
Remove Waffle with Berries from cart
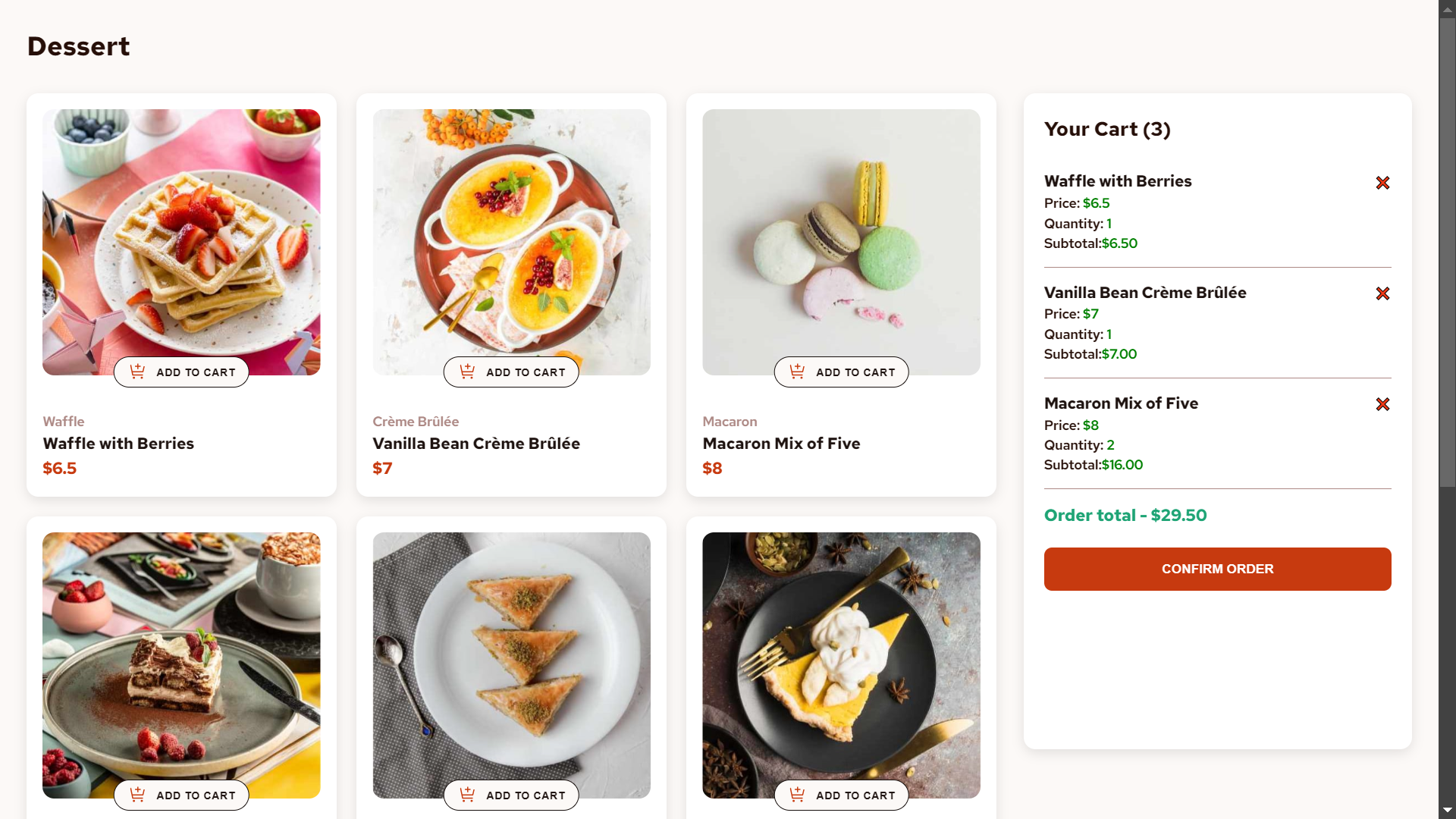click(1382, 183)
